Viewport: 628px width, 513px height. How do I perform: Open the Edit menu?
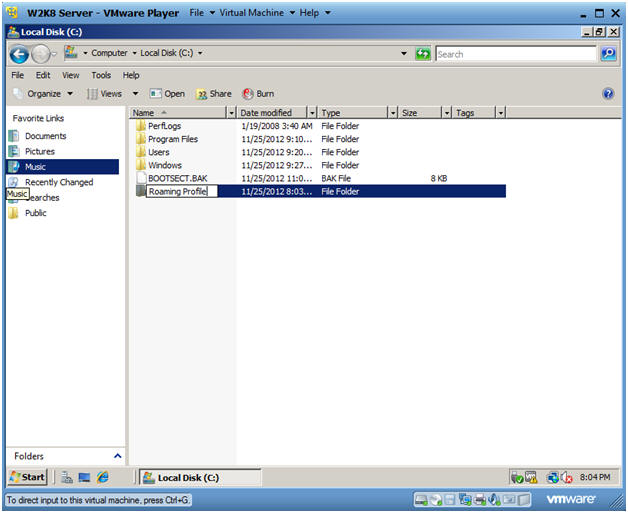[43, 75]
